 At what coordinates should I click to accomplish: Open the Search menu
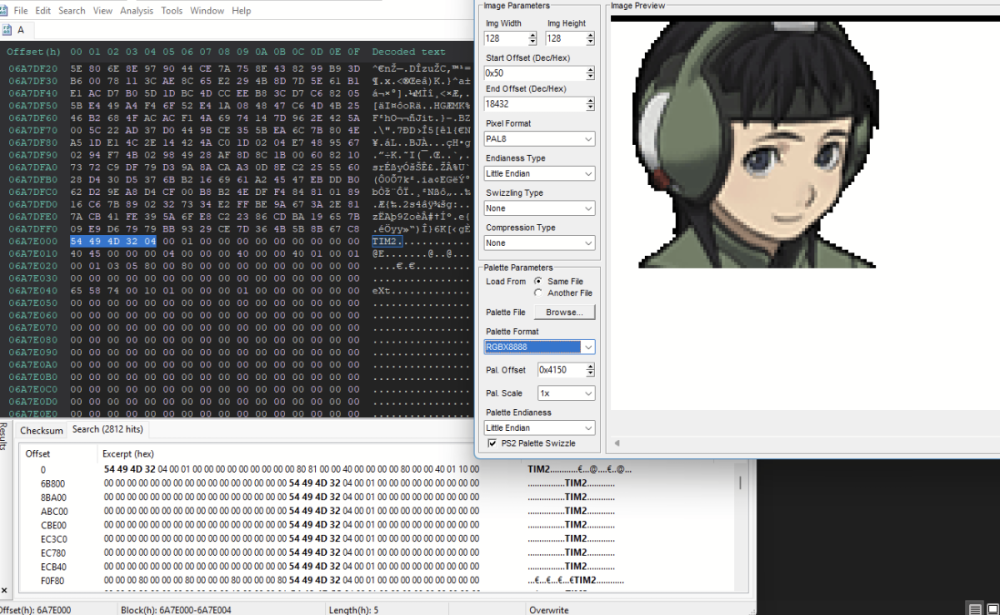coord(71,10)
